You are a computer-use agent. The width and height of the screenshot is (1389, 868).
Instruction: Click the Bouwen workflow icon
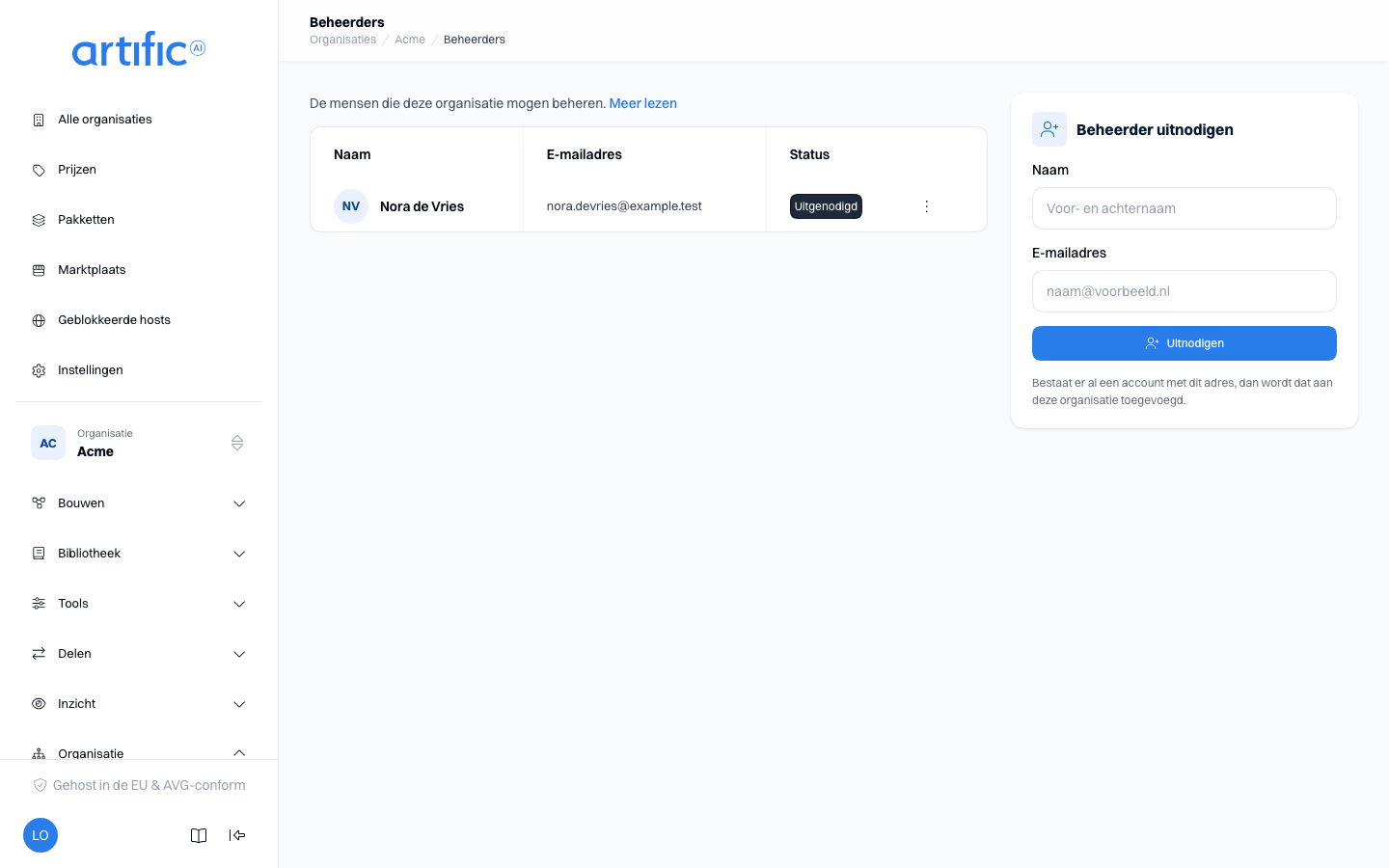(39, 503)
